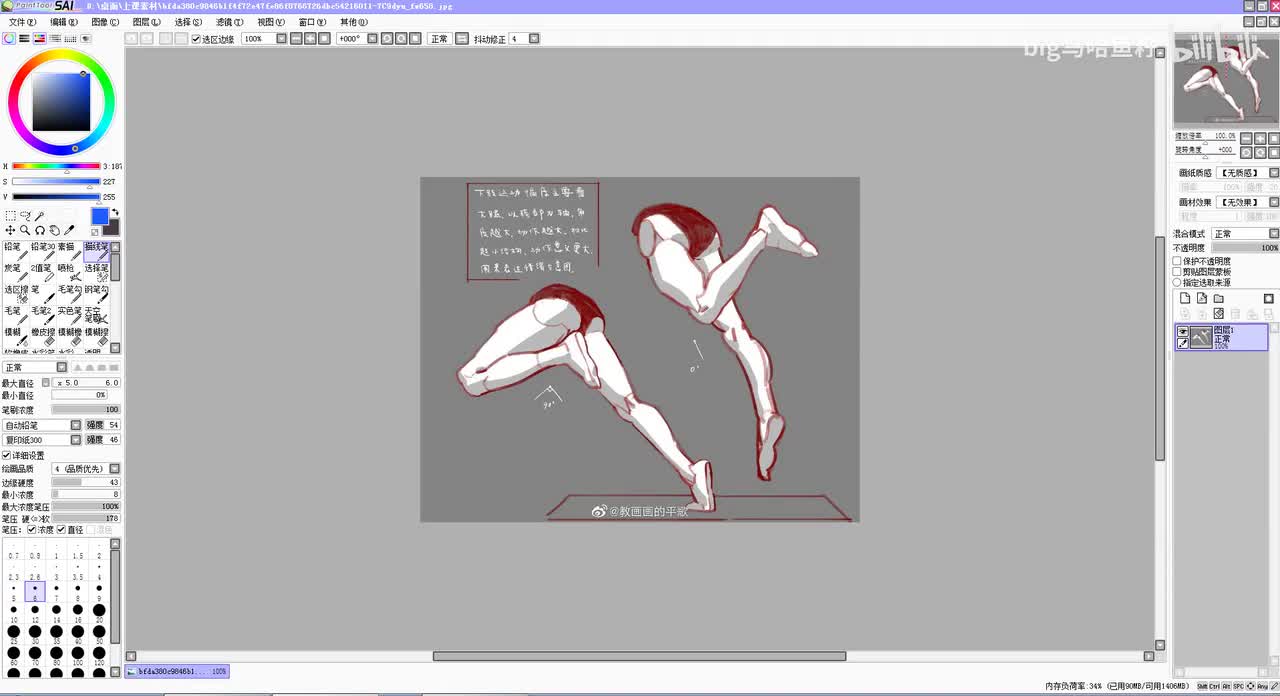Select the rotate canvas tool
Viewport: 1280px width, 696px height.
[x=40, y=230]
